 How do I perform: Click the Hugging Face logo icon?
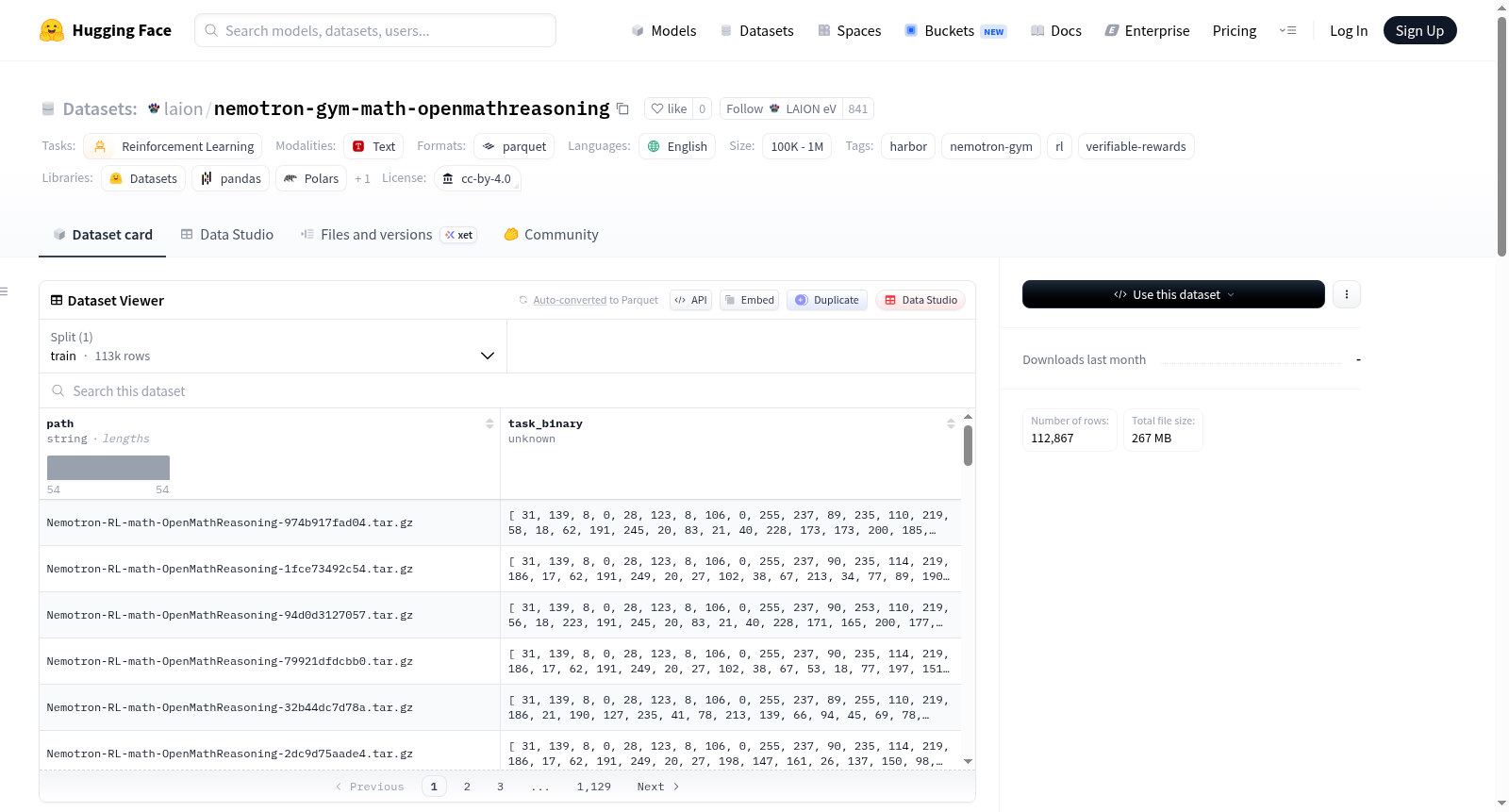52,30
